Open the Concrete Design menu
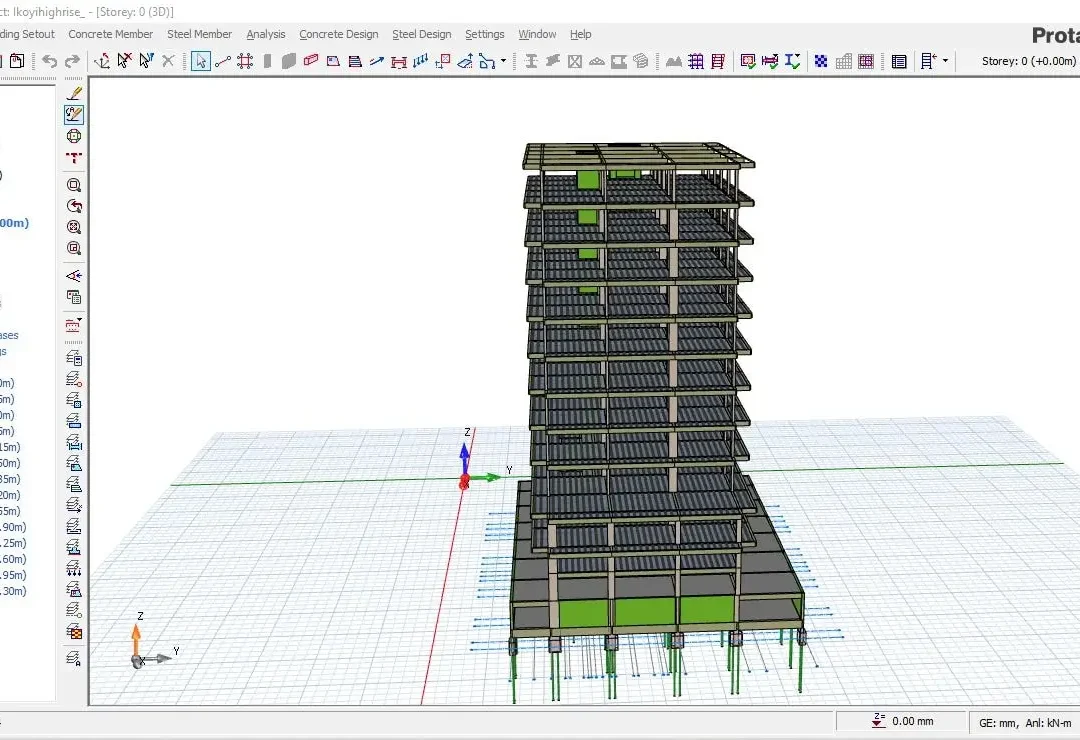 coord(338,34)
